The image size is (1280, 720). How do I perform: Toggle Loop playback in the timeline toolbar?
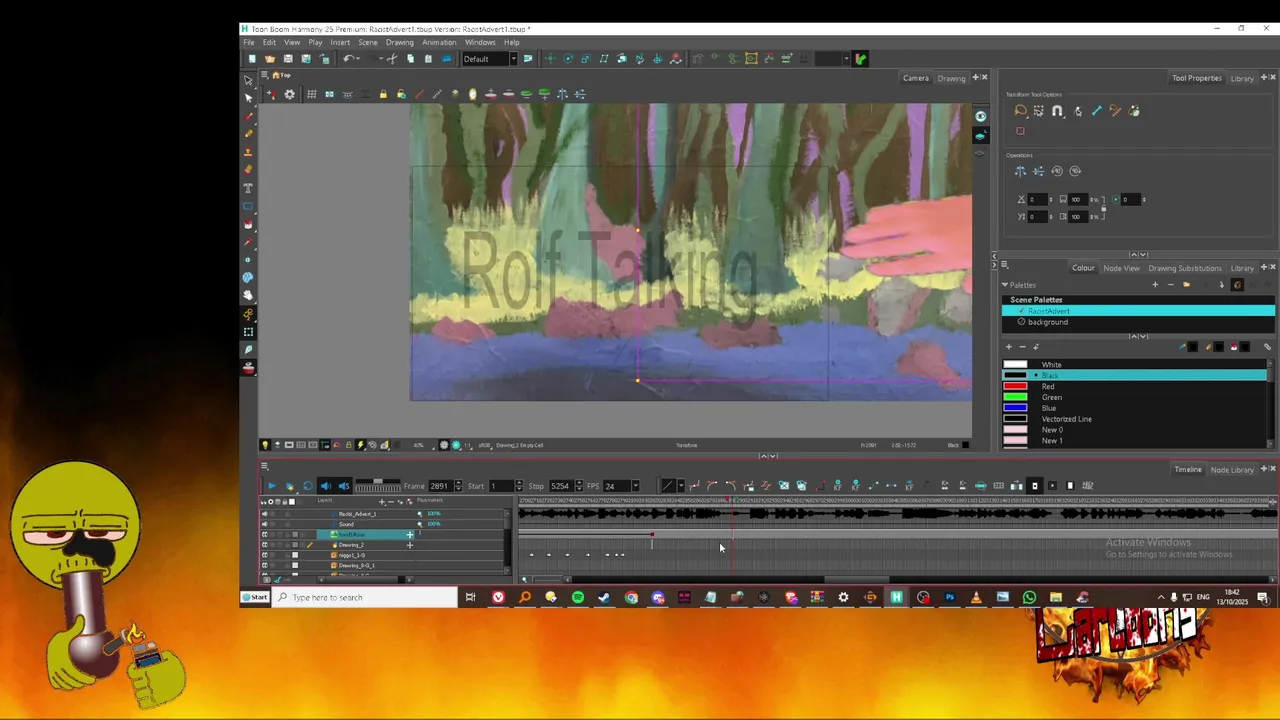[x=307, y=486]
